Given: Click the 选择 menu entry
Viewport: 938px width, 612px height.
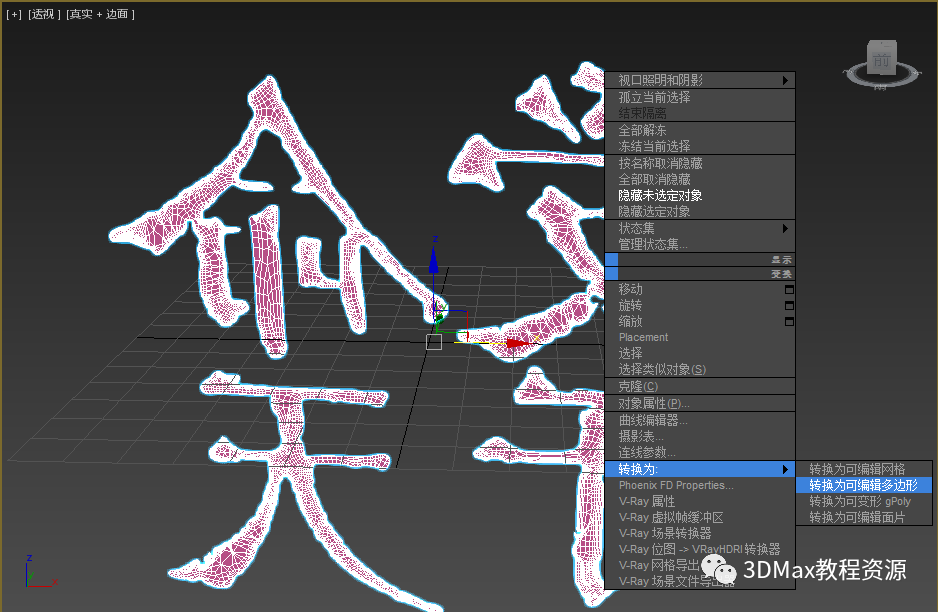Looking at the screenshot, I should [x=699, y=353].
